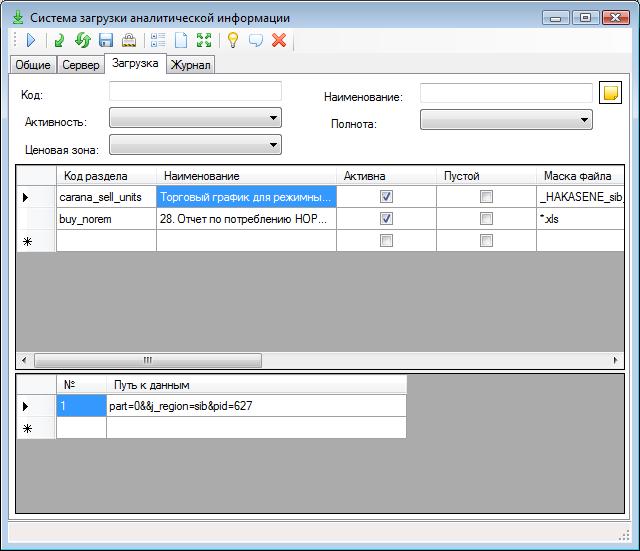
Task: Switch to the Сервер tab
Action: point(80,65)
